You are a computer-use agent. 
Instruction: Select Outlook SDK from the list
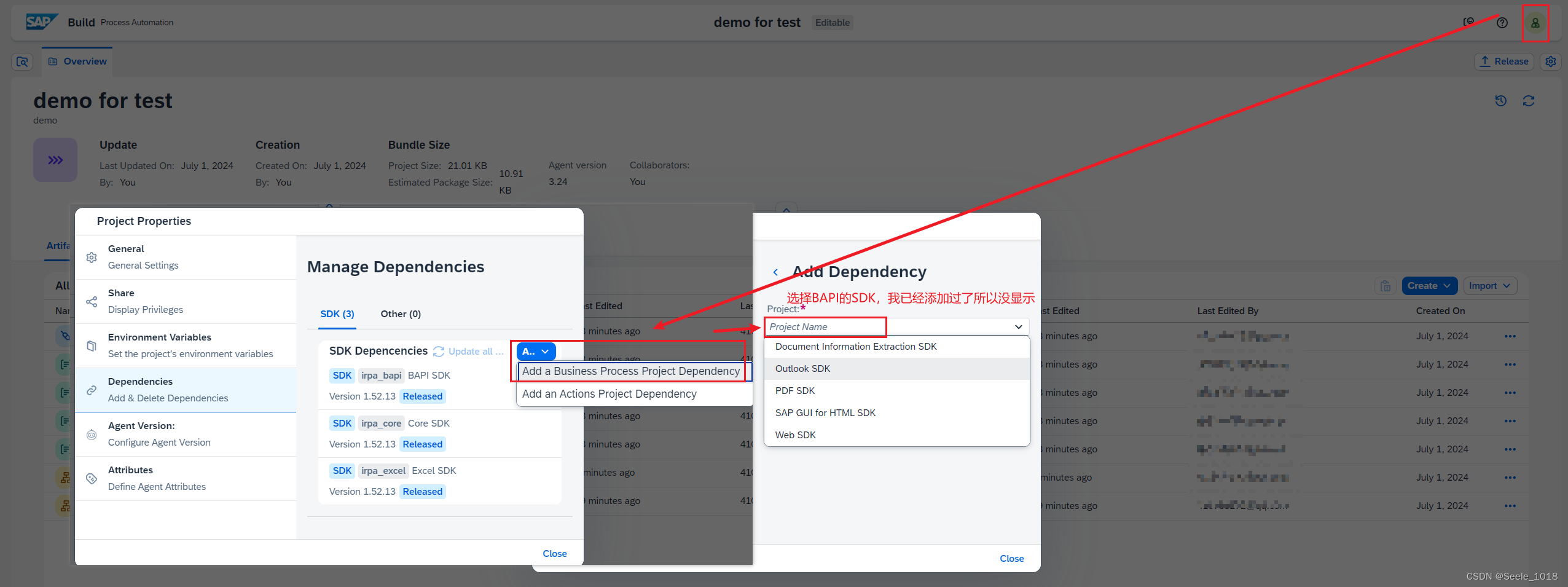tap(897, 369)
